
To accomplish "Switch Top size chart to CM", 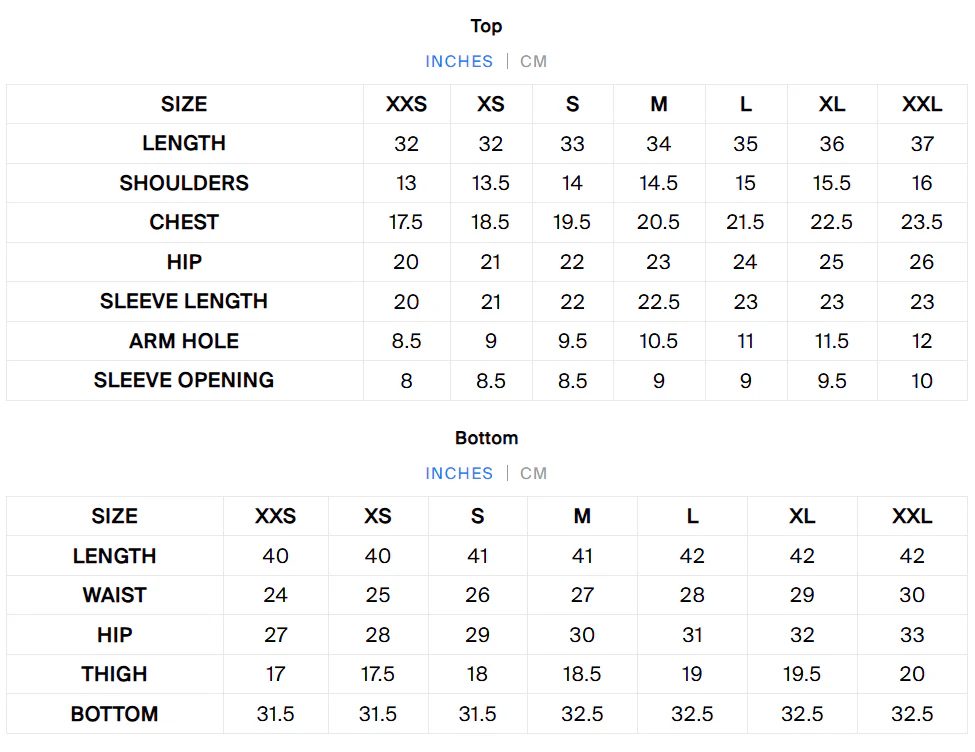I will click(x=533, y=61).
